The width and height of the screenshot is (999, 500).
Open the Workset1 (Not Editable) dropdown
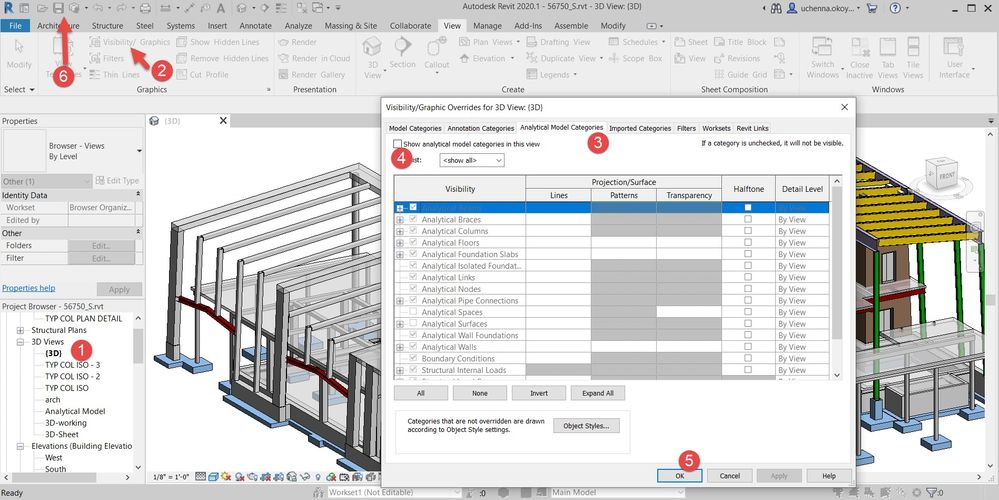point(392,492)
